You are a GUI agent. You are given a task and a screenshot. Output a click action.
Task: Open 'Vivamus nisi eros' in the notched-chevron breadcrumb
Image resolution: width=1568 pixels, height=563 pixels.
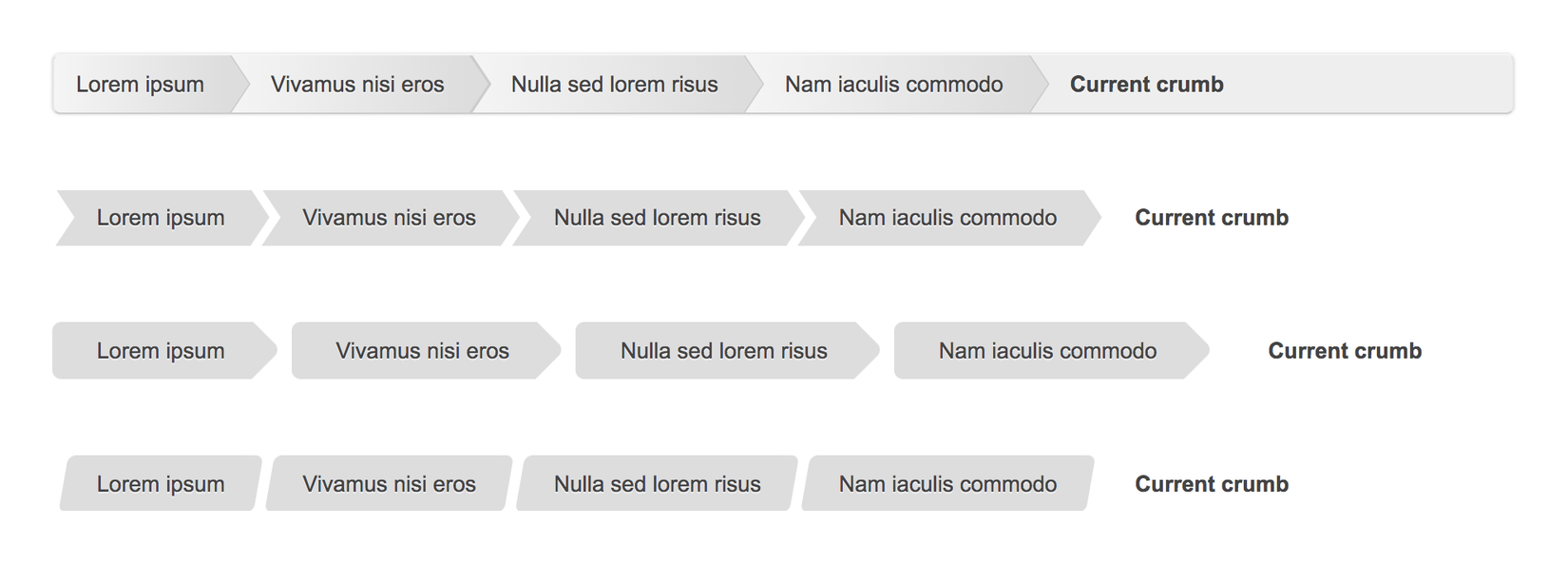click(x=389, y=218)
